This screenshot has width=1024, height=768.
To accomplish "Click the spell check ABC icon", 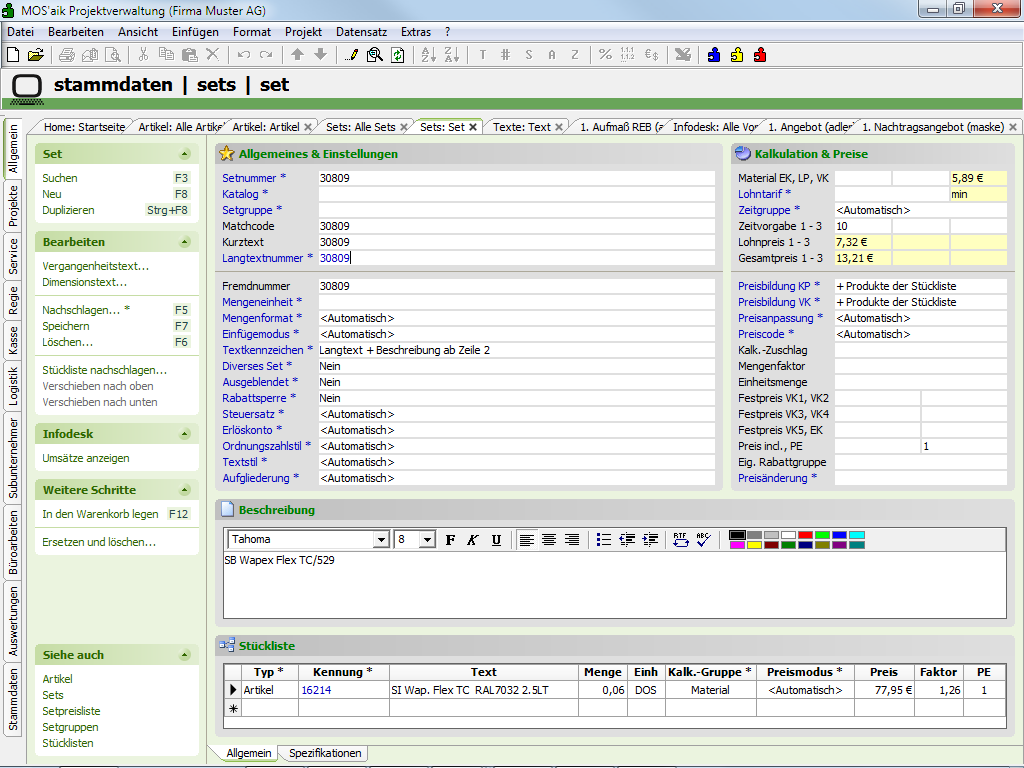I will [x=702, y=540].
